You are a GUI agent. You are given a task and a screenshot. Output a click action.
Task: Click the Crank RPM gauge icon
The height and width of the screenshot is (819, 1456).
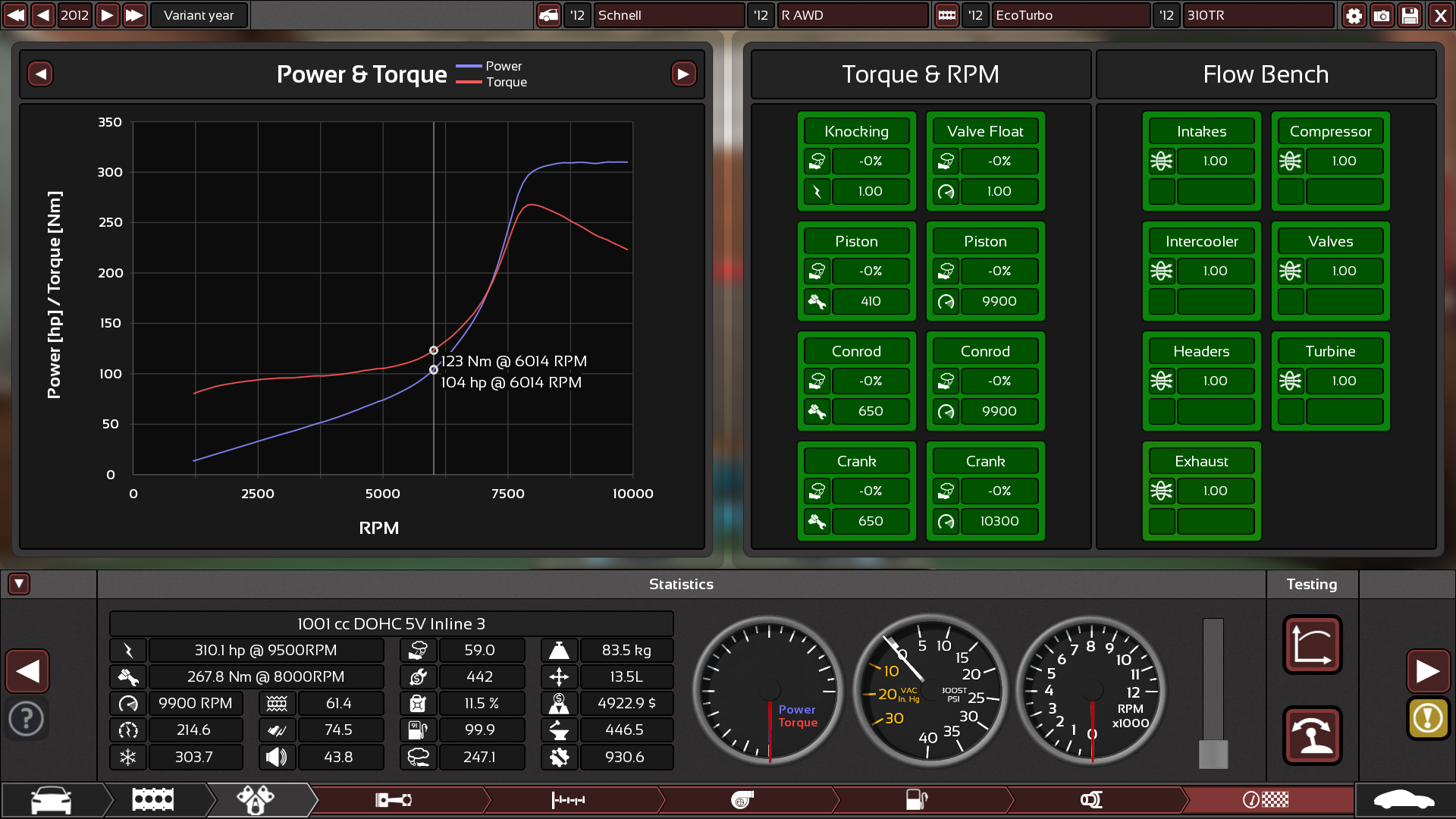(946, 521)
